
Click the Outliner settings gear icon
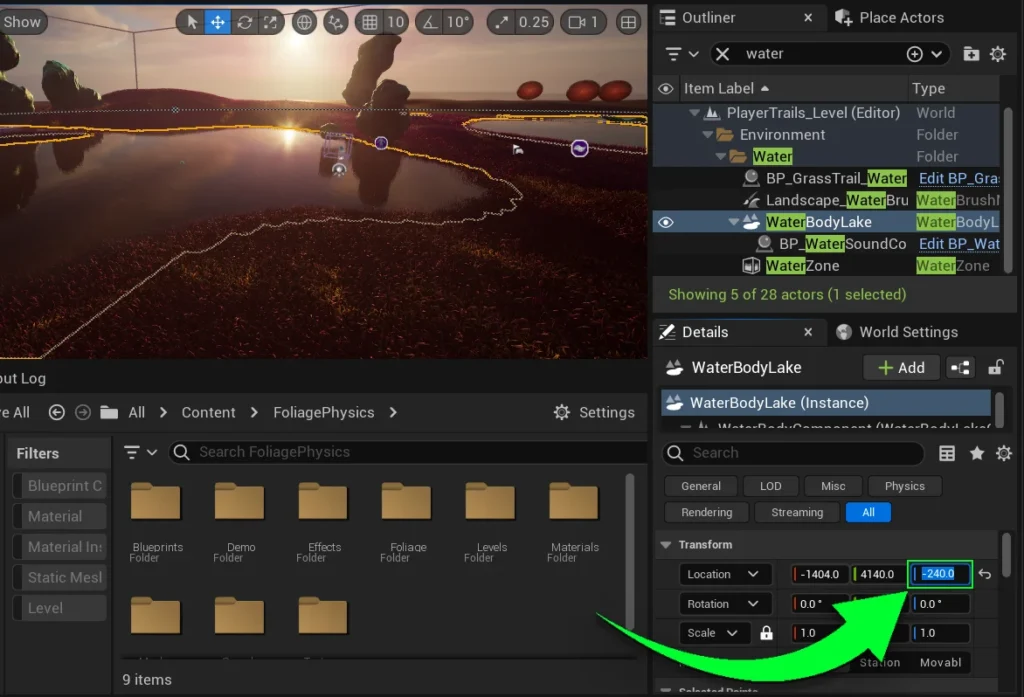(x=997, y=54)
